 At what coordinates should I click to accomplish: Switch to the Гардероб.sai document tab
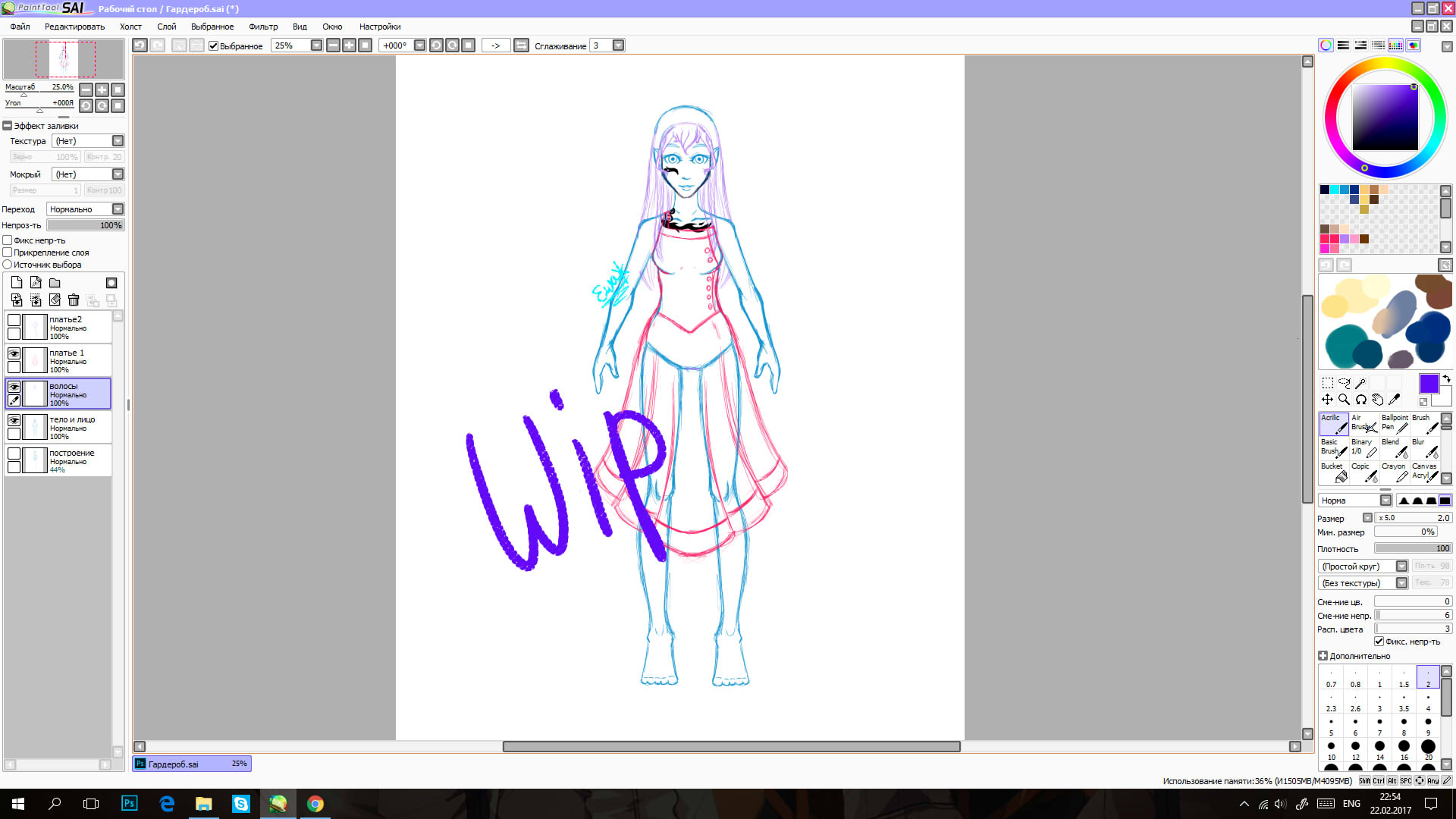(x=192, y=764)
